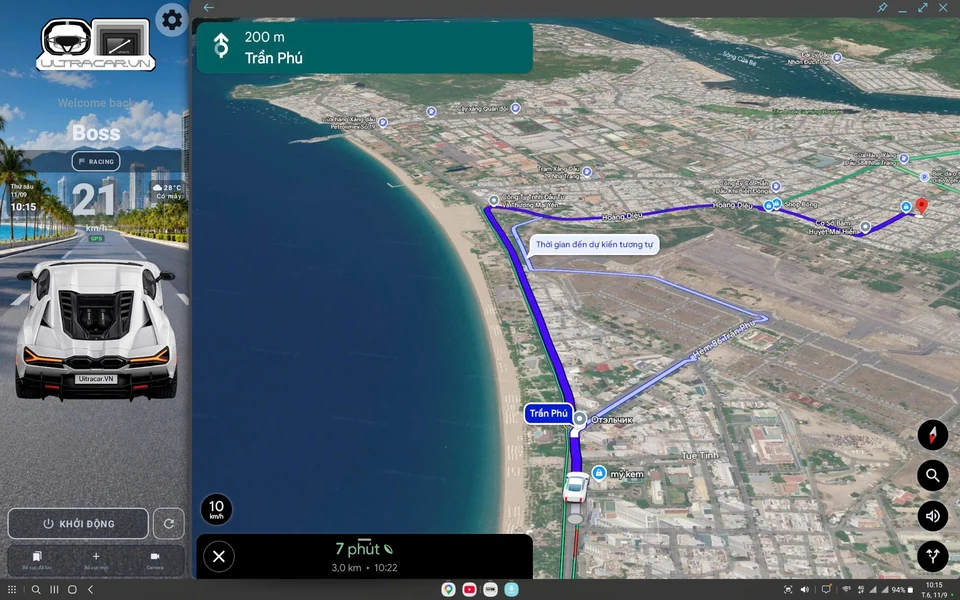Screen dimensions: 960x600
Task: Tap the 10 km/h speed indicator
Action: click(216, 509)
